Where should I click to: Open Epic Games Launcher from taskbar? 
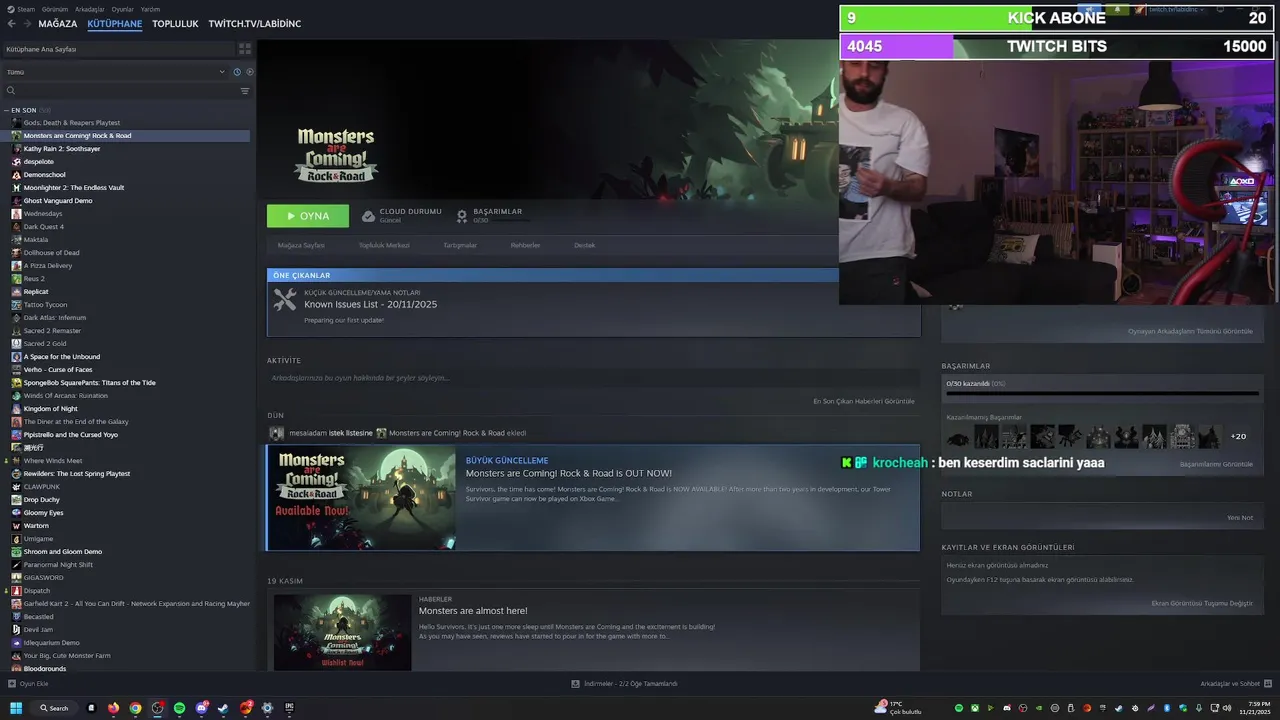[x=289, y=708]
